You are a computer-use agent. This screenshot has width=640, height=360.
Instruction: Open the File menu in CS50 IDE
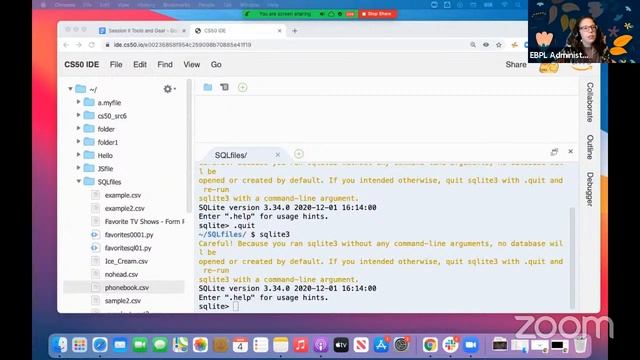(x=116, y=64)
